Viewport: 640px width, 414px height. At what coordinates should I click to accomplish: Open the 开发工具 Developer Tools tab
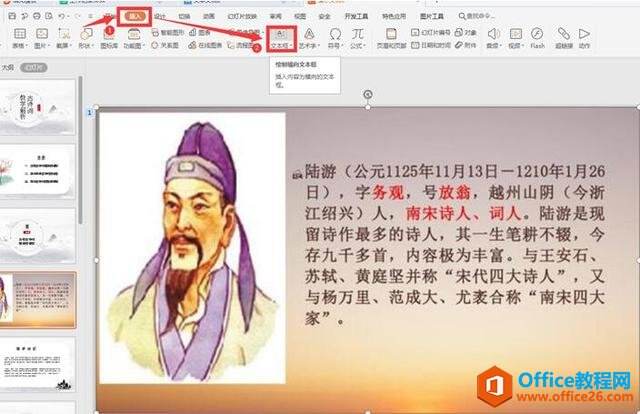tap(356, 16)
